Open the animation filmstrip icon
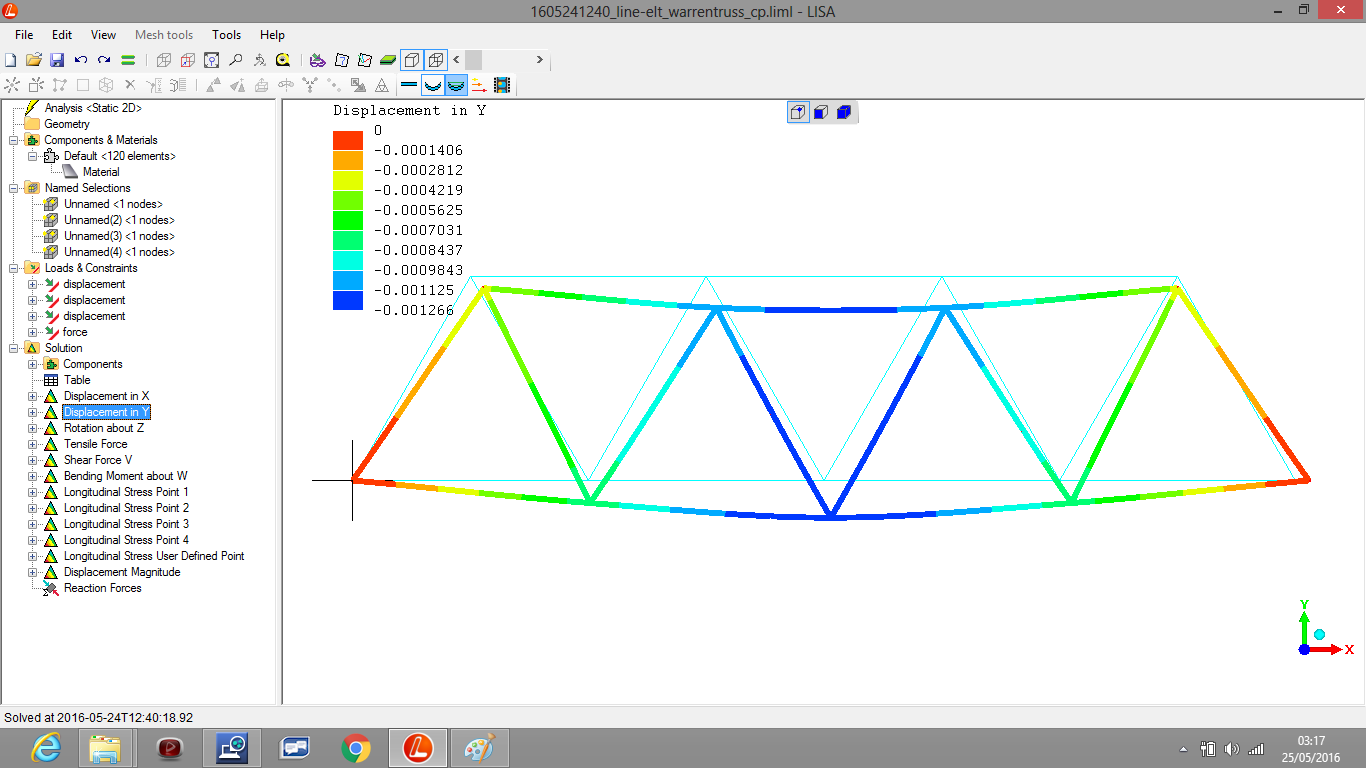This screenshot has height=768, width=1366. coord(502,86)
